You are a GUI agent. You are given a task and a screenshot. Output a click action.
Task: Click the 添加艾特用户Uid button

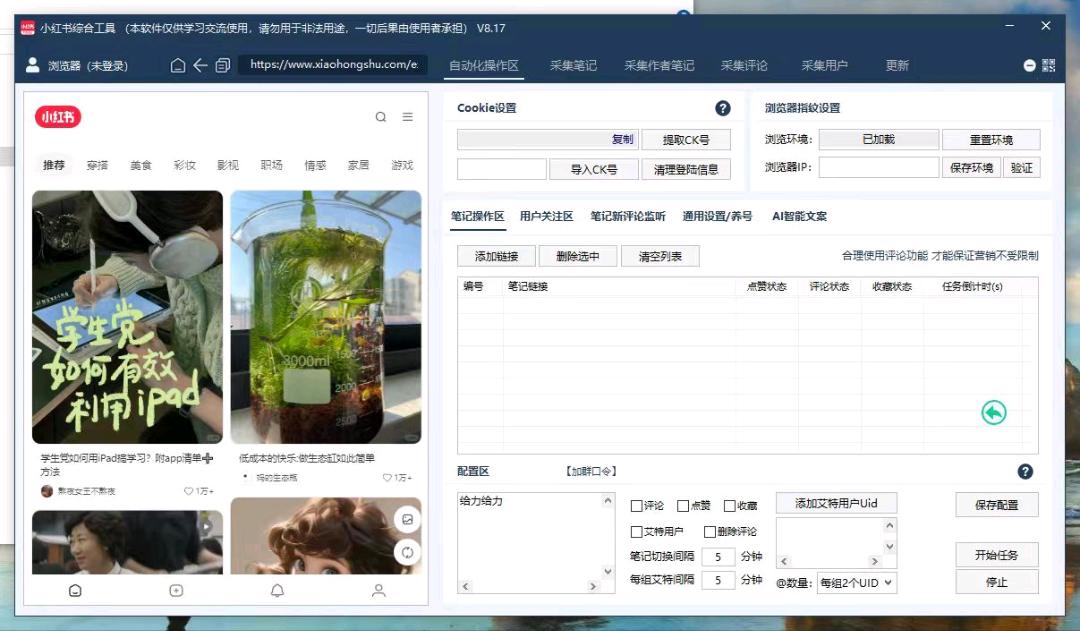tap(836, 504)
